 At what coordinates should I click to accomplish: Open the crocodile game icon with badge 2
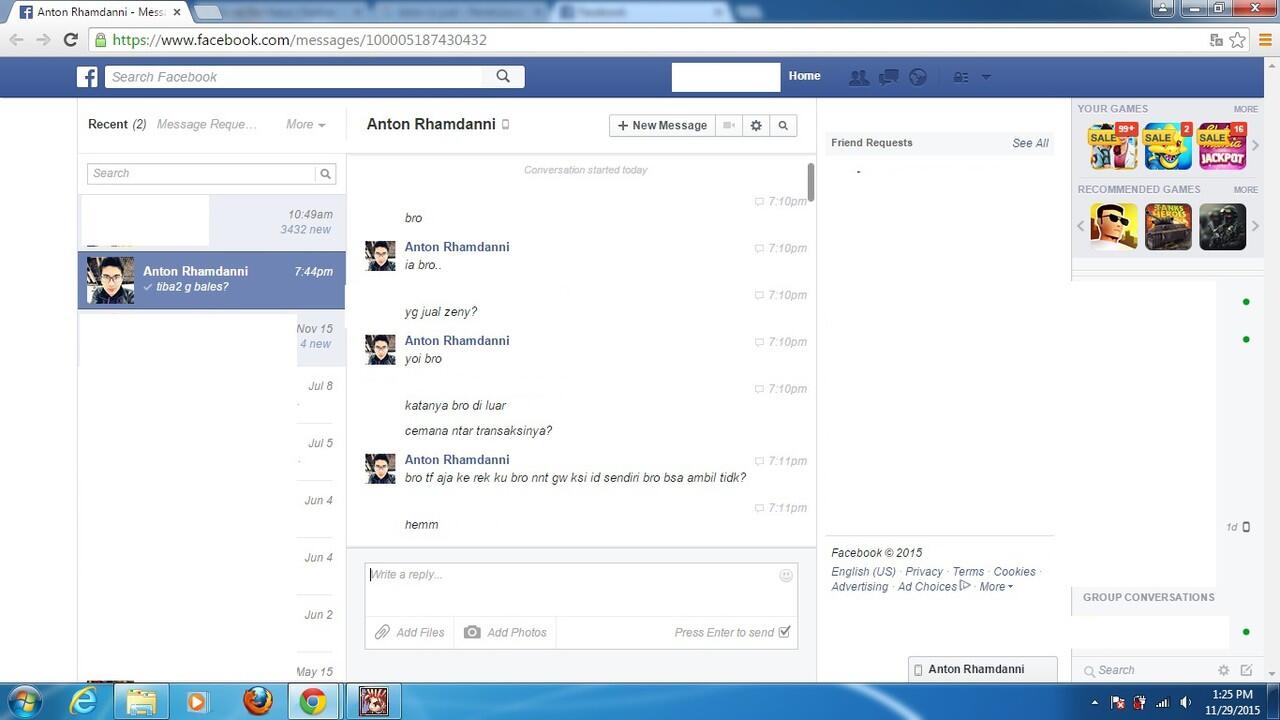[x=1168, y=146]
